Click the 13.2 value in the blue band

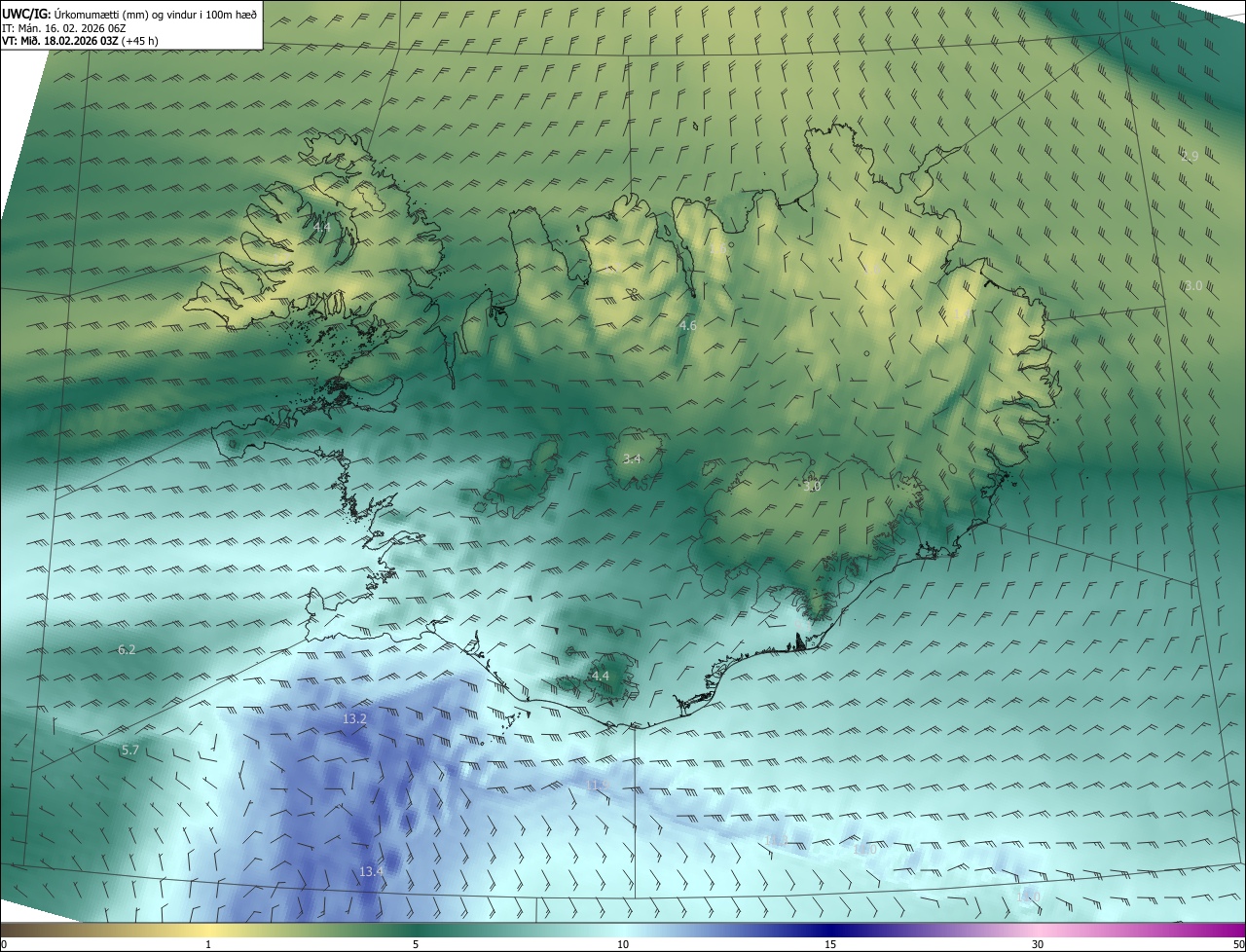click(354, 719)
